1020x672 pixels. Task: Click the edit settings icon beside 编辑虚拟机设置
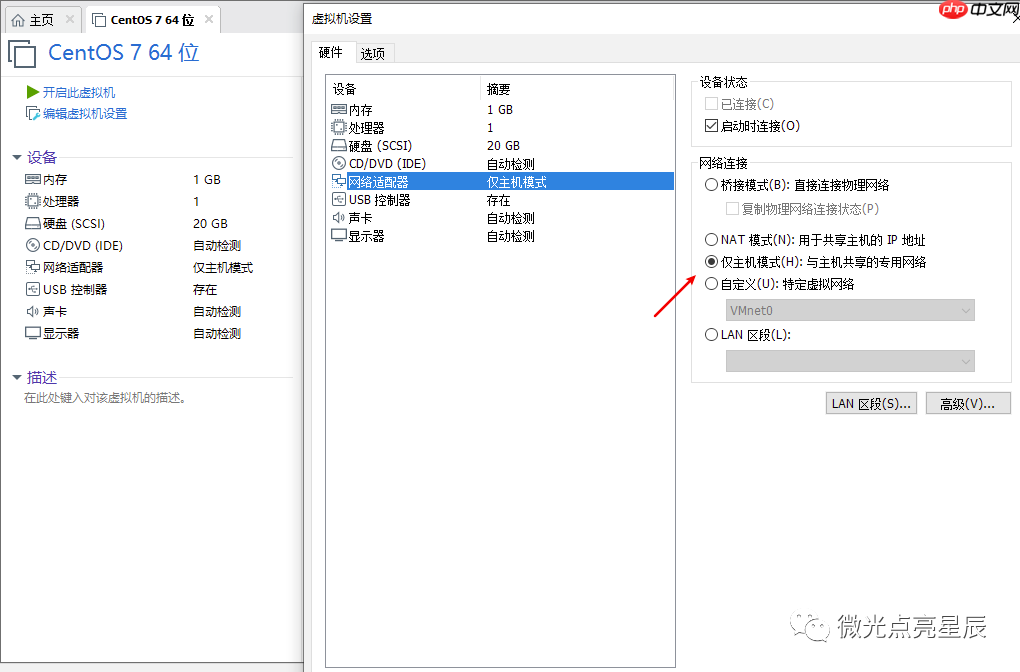point(33,113)
